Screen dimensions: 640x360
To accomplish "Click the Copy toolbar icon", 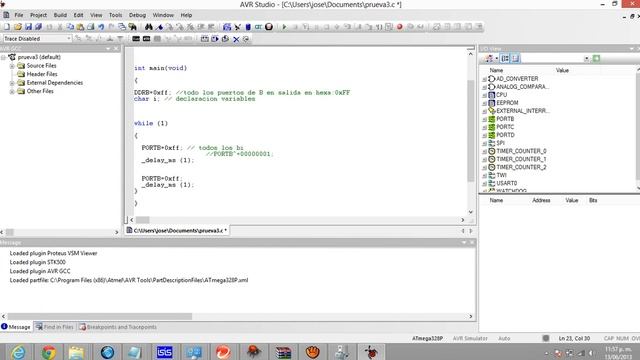I will pyautogui.click(x=70, y=27).
